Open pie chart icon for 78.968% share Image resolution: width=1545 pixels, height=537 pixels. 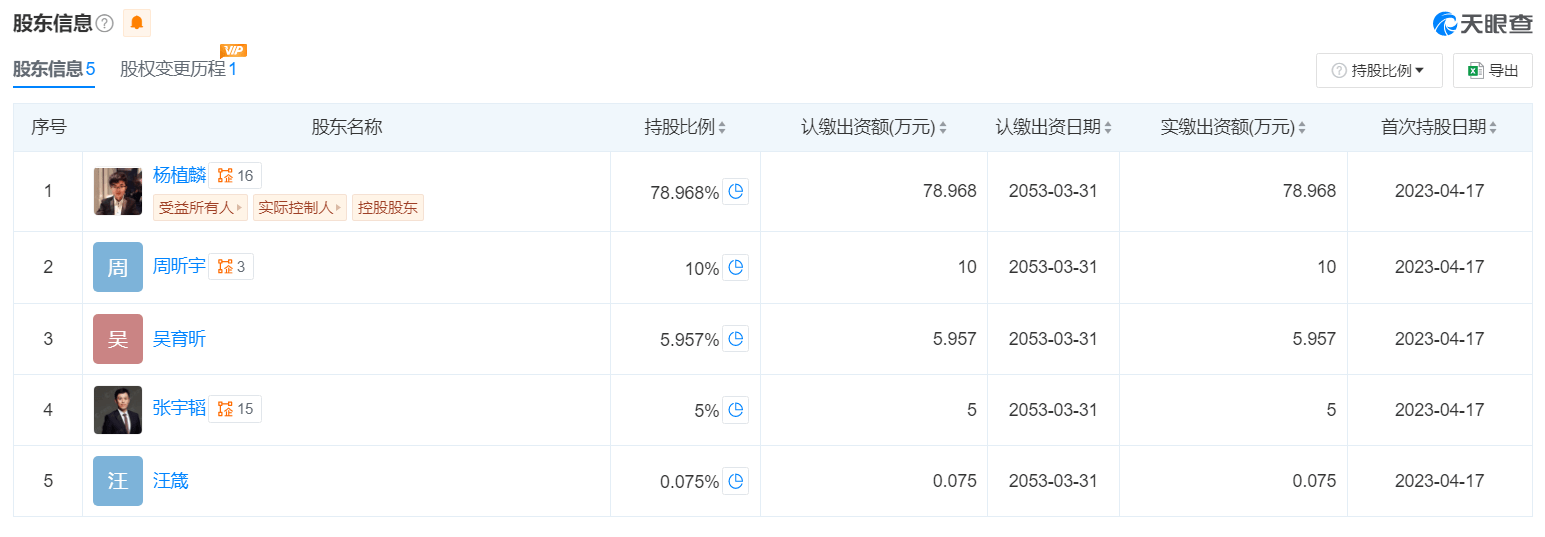tap(736, 192)
